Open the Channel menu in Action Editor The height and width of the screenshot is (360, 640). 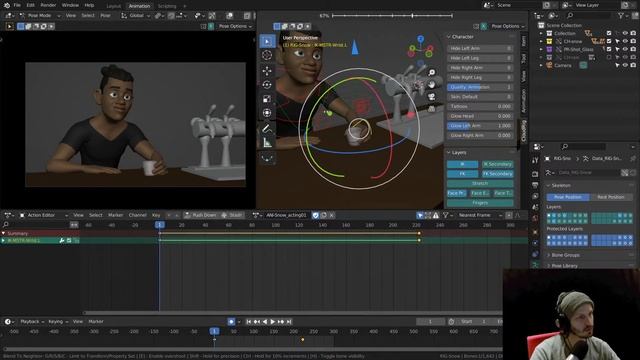click(x=138, y=215)
